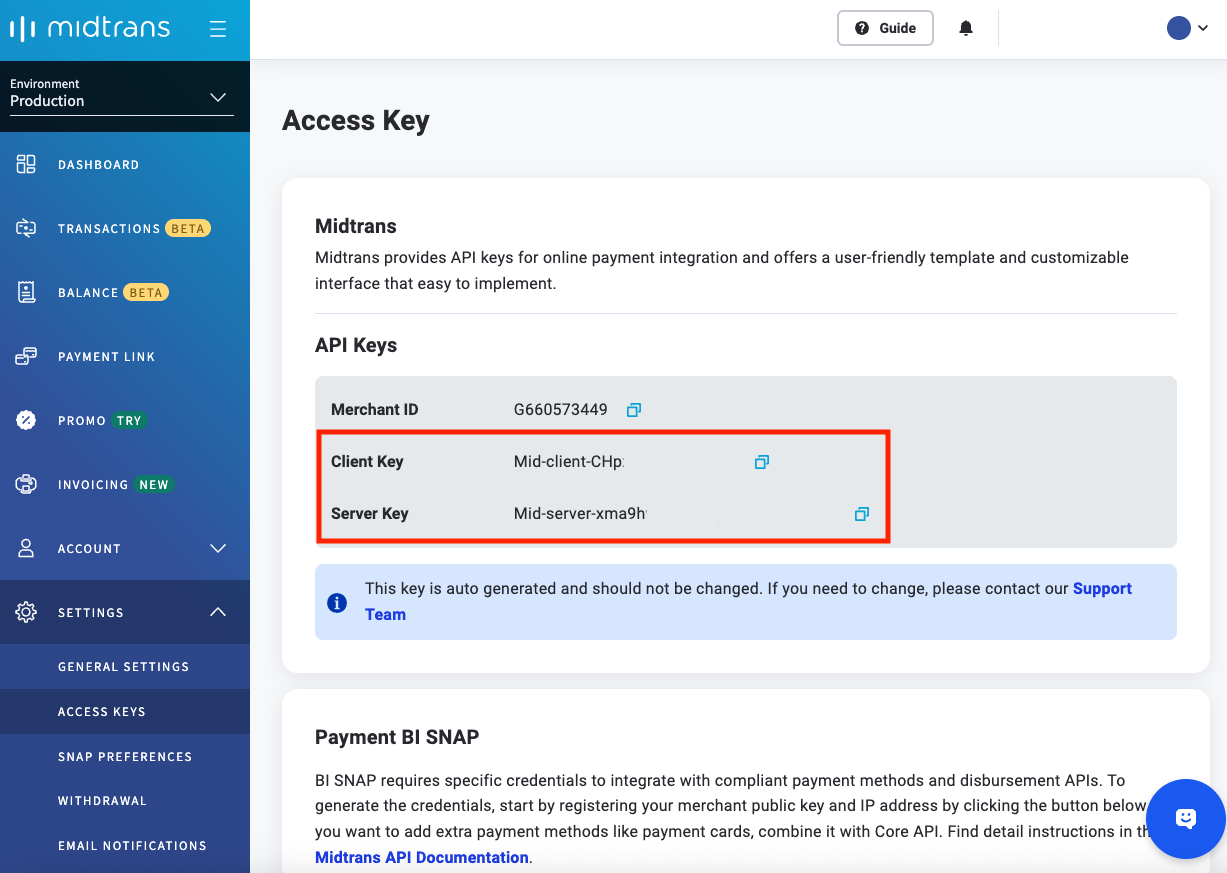Image resolution: width=1227 pixels, height=873 pixels.
Task: Click the Invoicing sidebar icon
Action: (x=26, y=484)
